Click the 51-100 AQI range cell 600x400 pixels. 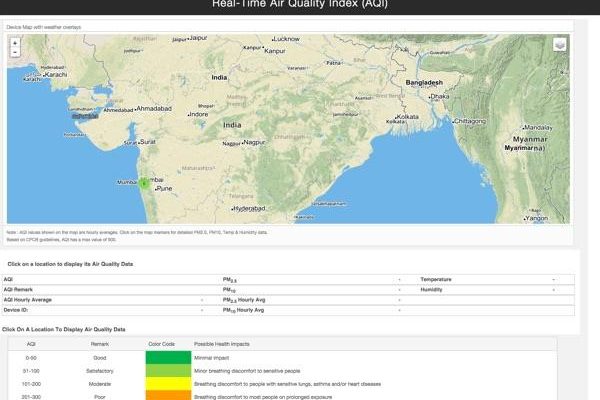coord(31,371)
